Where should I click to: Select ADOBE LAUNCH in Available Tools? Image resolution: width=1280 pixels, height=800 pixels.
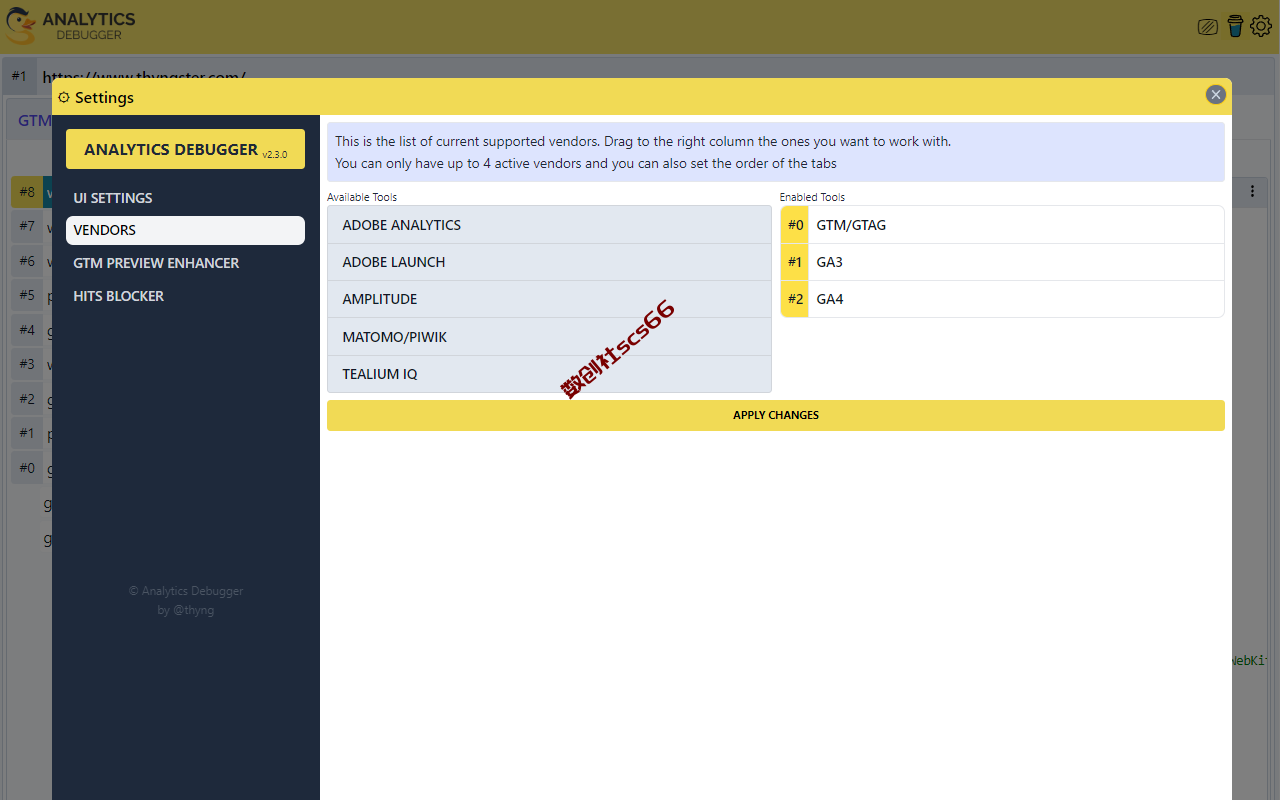click(549, 262)
